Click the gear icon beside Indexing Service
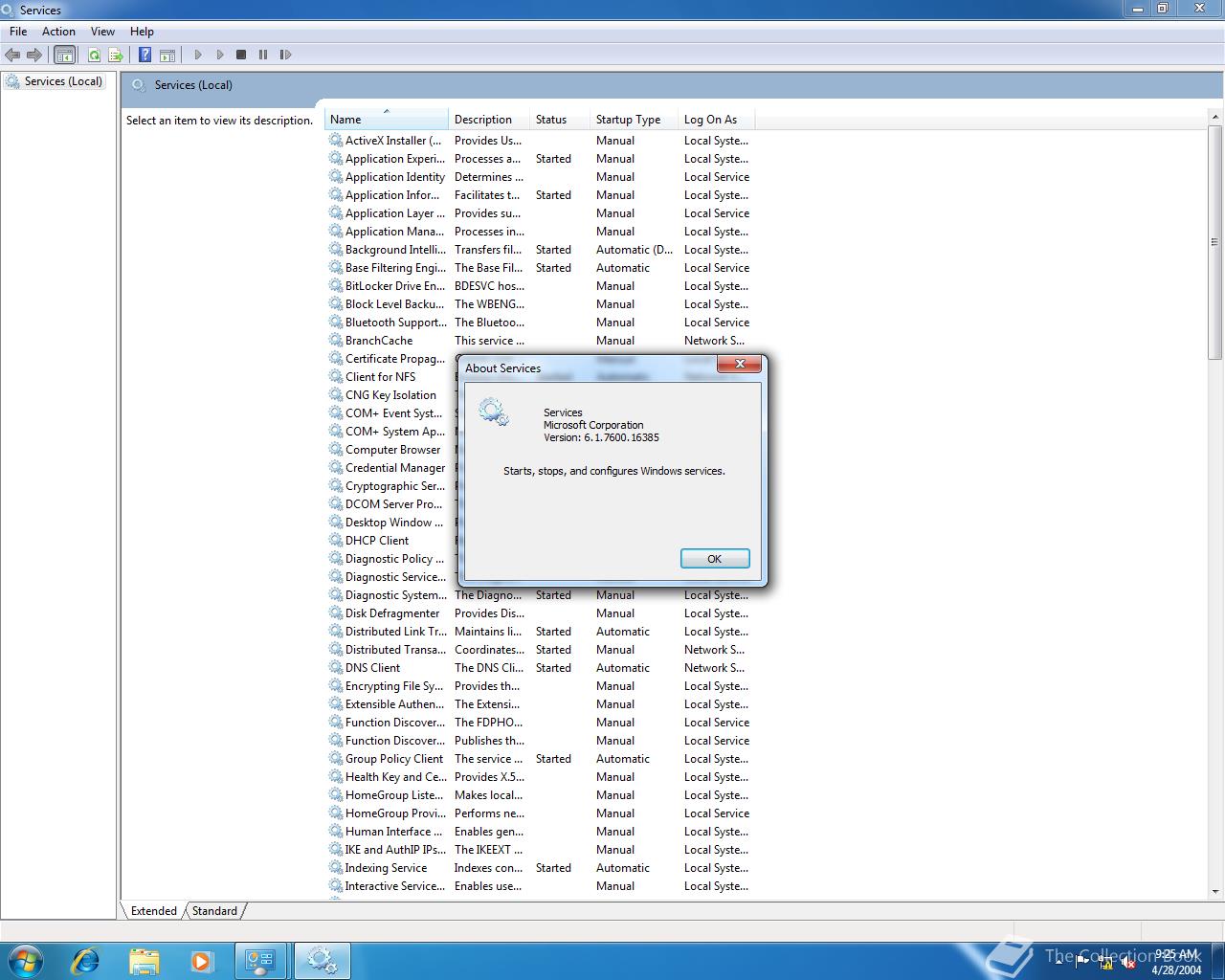 click(336, 867)
